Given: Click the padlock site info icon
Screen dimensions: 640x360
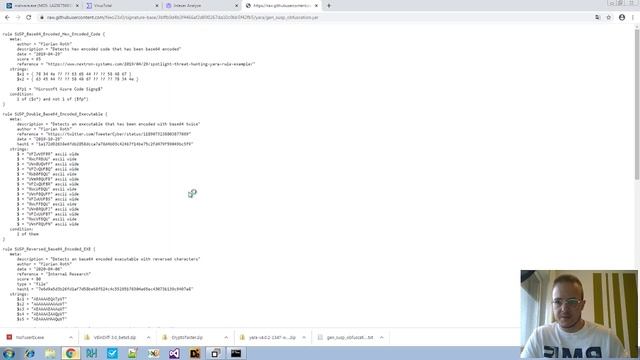Looking at the screenshot, I should point(41,18).
